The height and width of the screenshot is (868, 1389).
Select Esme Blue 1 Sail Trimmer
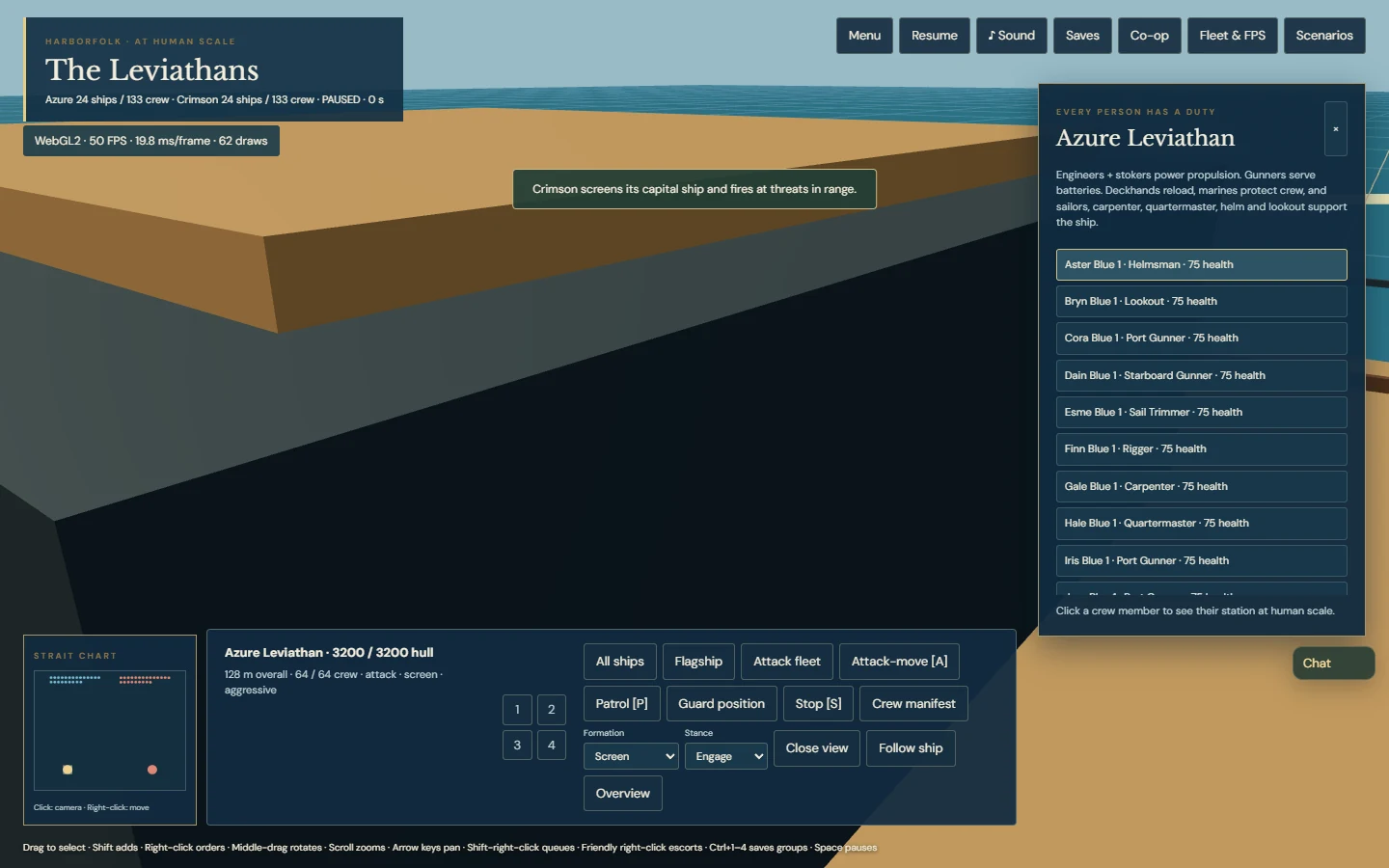coord(1202,413)
